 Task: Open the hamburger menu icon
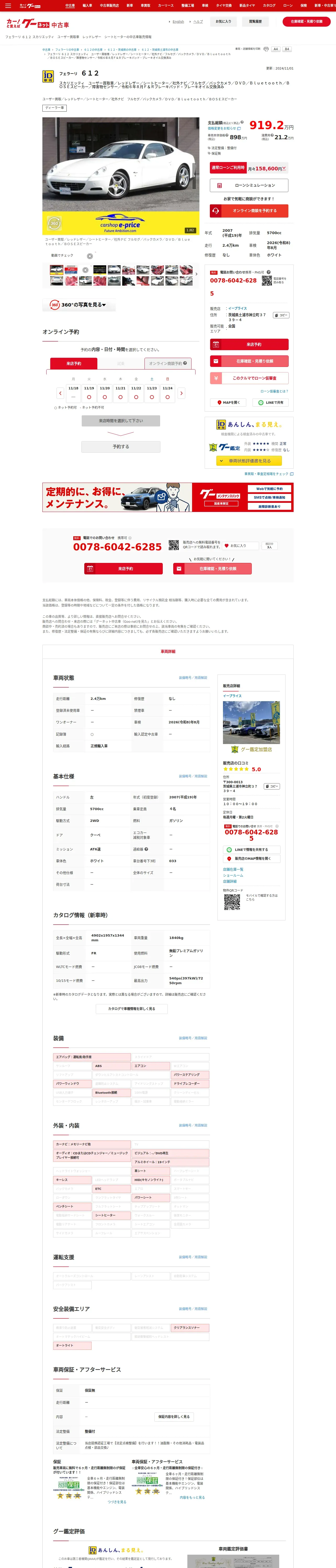click(8, 5)
